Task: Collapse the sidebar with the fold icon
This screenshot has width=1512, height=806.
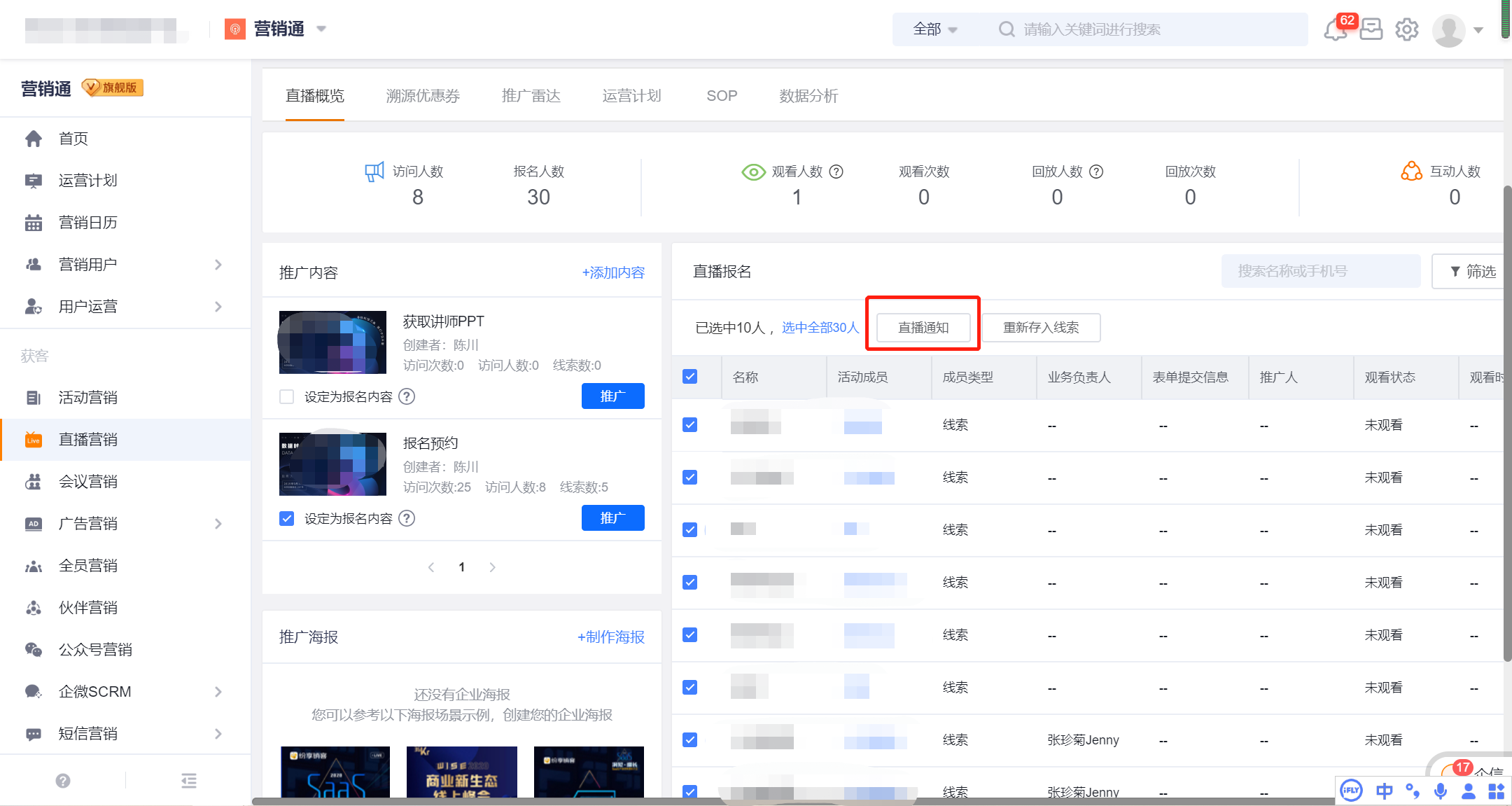Action: pyautogui.click(x=189, y=781)
